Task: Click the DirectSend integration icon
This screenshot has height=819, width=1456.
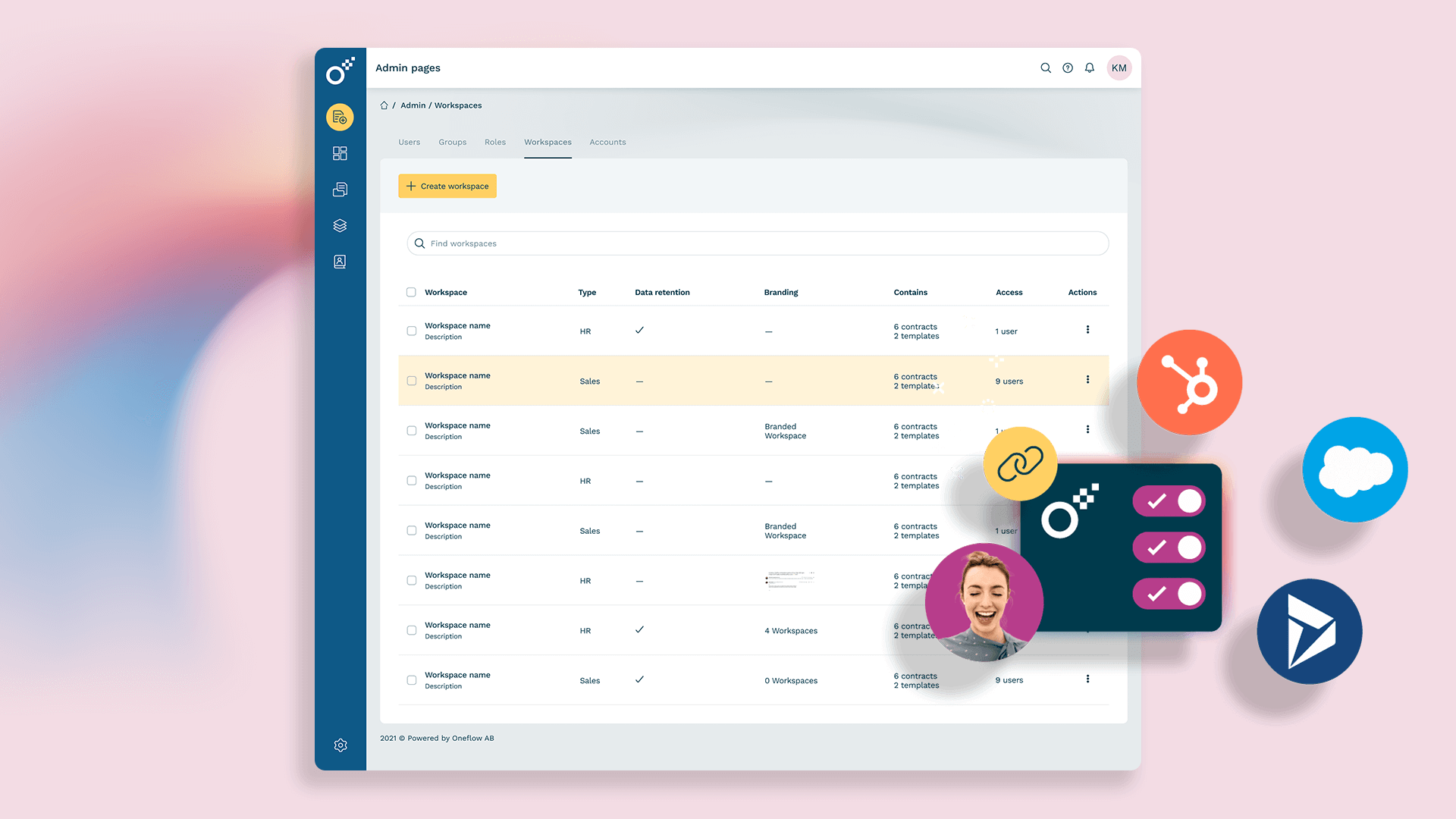Action: [x=1308, y=631]
